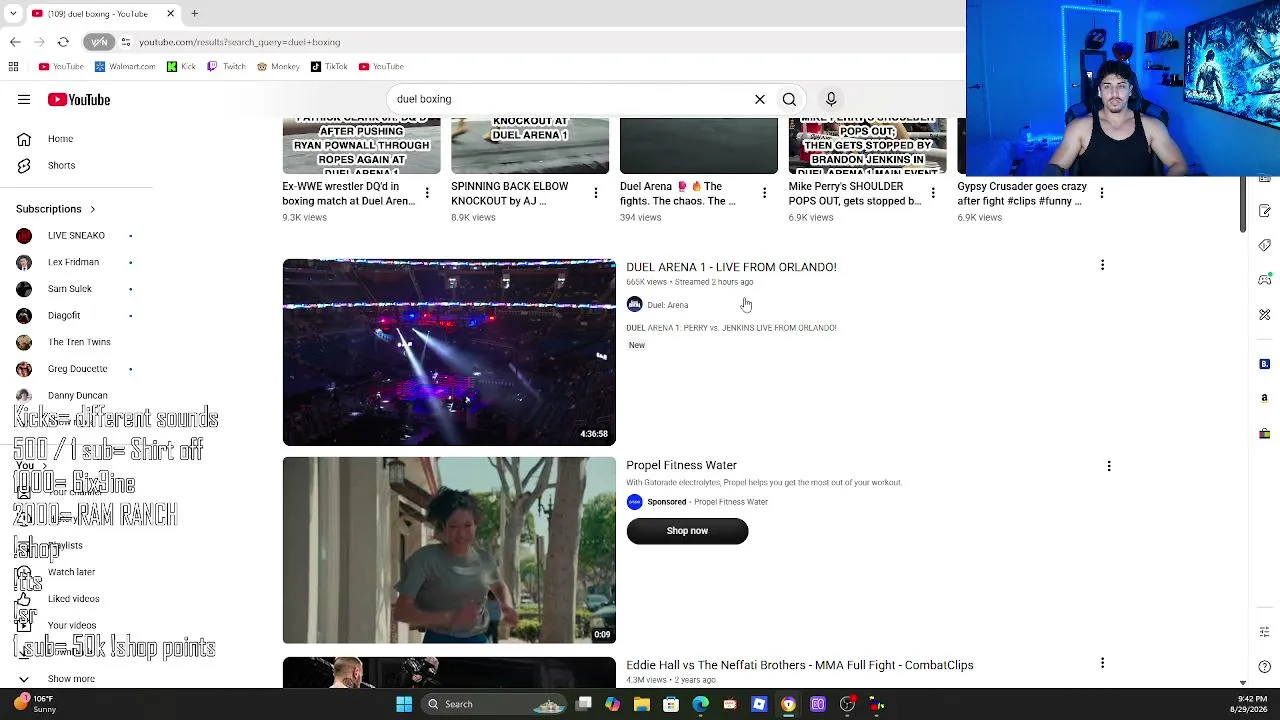The width and height of the screenshot is (1280, 720).
Task: Launch Copilot from the taskbar
Action: click(x=613, y=704)
